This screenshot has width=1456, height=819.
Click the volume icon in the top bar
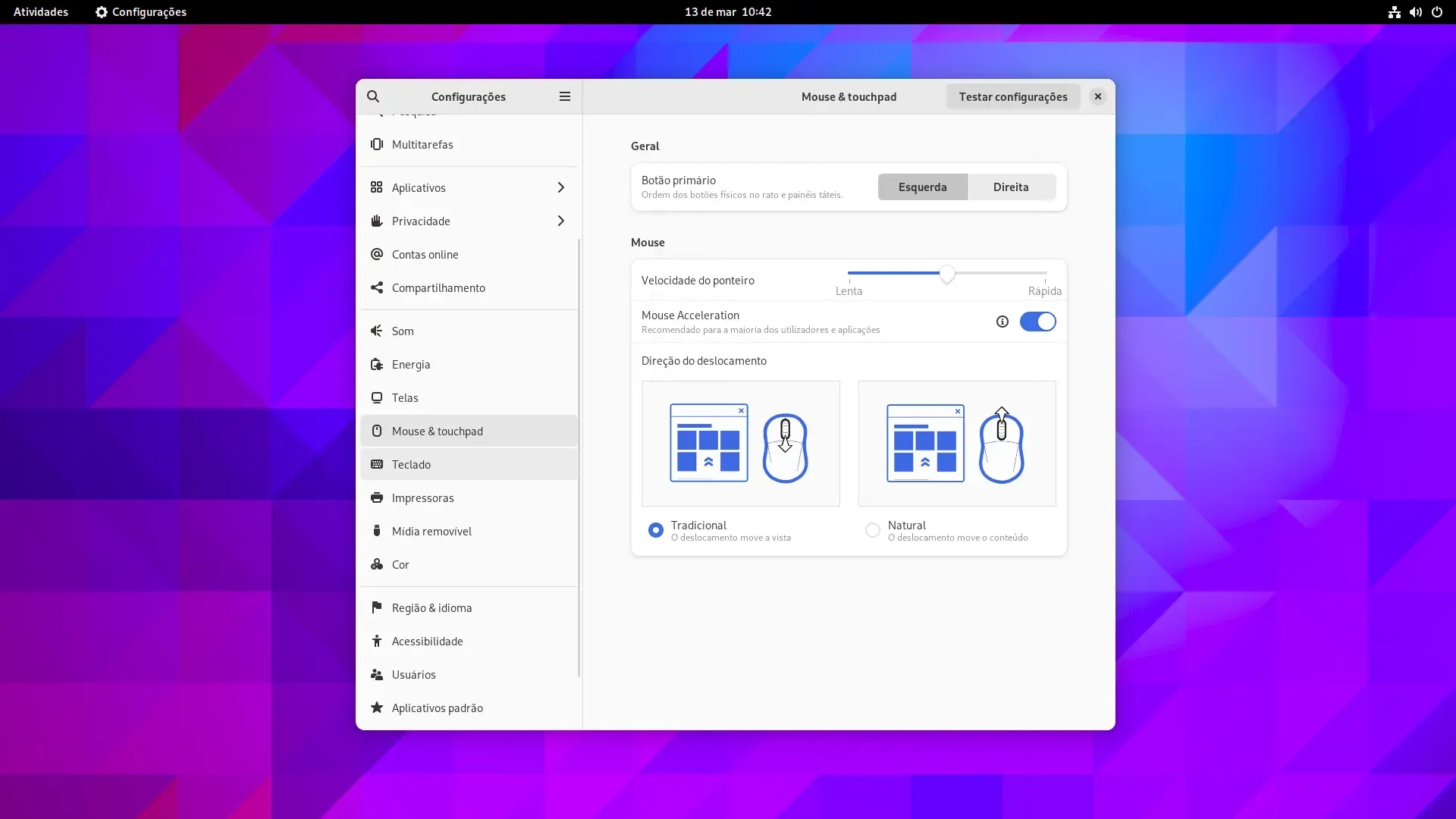pos(1415,12)
